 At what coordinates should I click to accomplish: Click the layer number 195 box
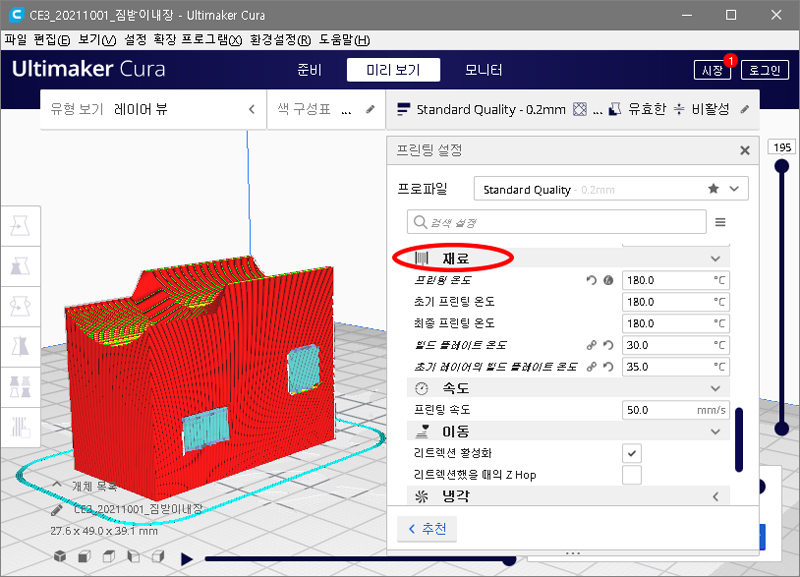coord(782,147)
